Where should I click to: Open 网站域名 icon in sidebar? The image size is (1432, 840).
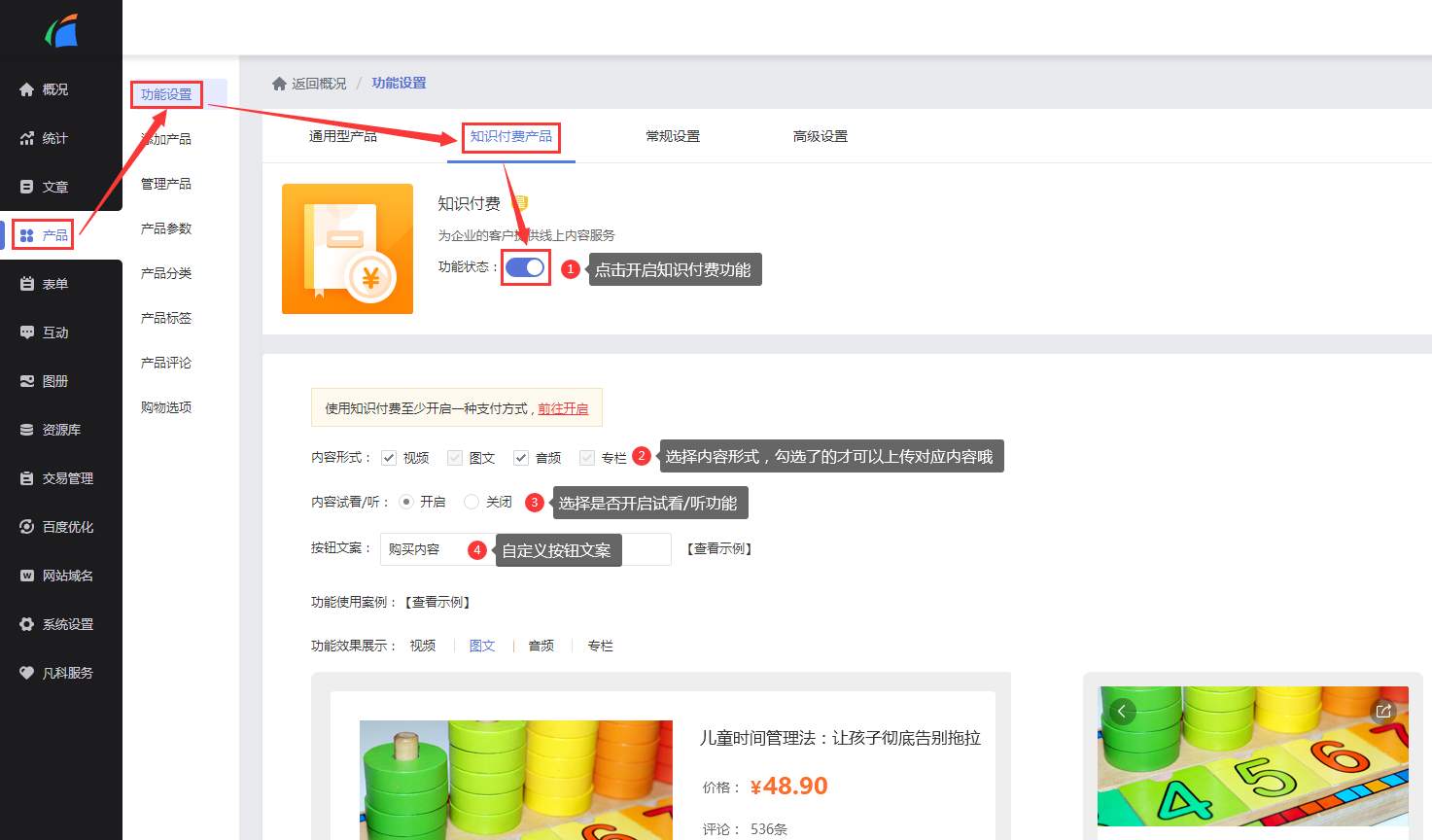pos(27,576)
